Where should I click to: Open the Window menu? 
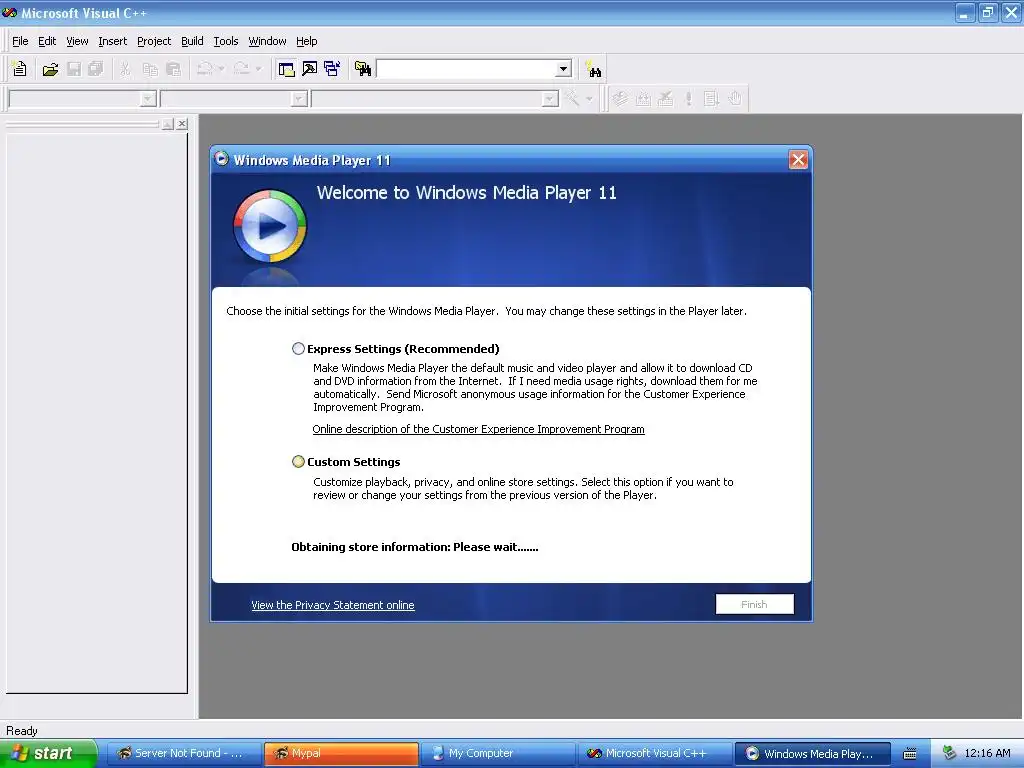point(267,41)
